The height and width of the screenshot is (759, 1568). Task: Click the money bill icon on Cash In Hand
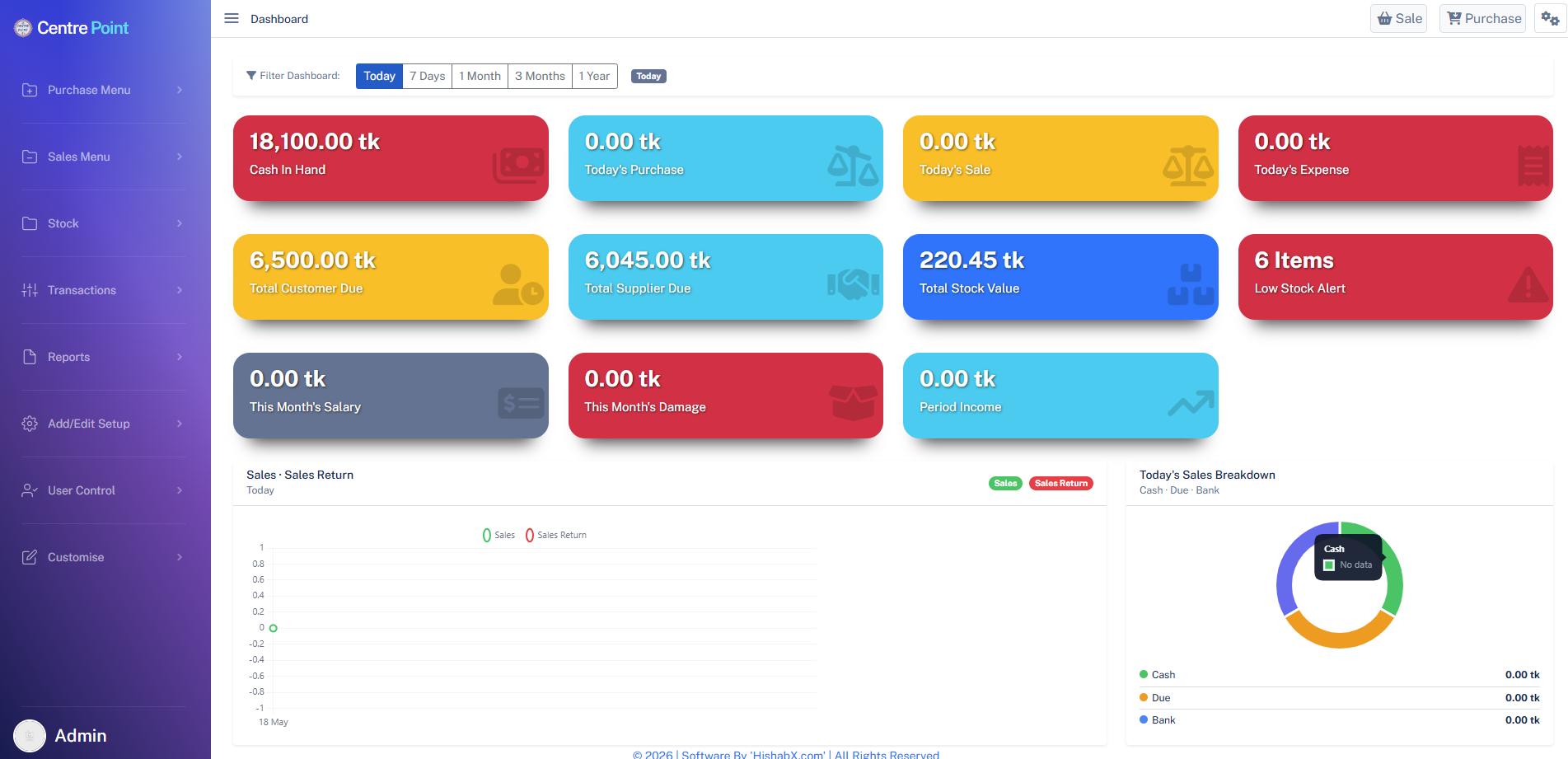point(518,165)
